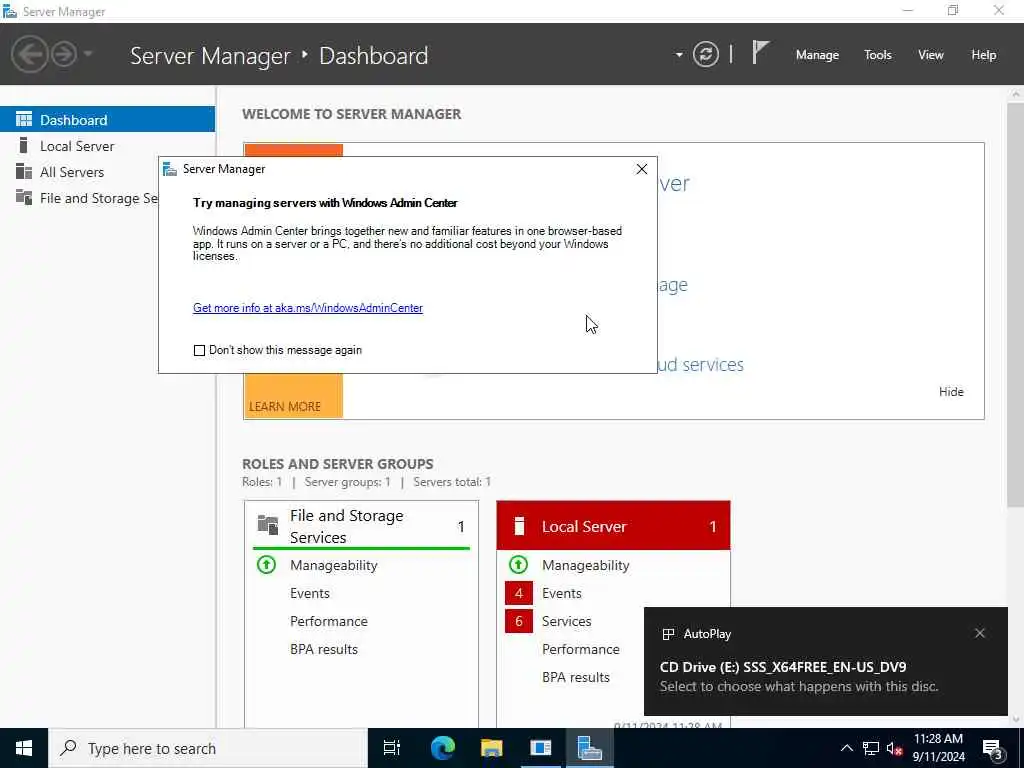Open the Action Center notifications icon
The height and width of the screenshot is (768, 1024).
pos(993,748)
